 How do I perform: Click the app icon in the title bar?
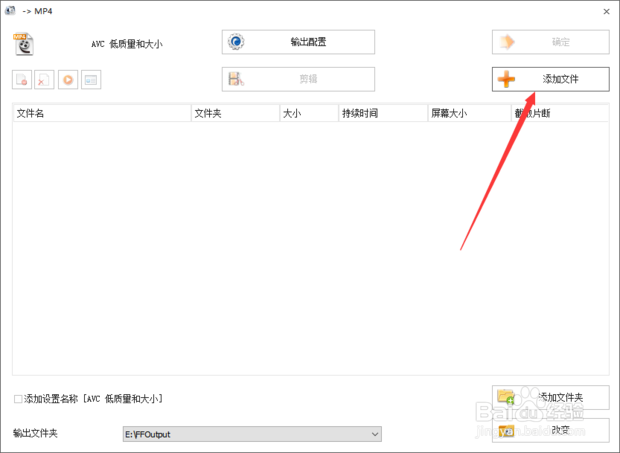tap(10, 11)
